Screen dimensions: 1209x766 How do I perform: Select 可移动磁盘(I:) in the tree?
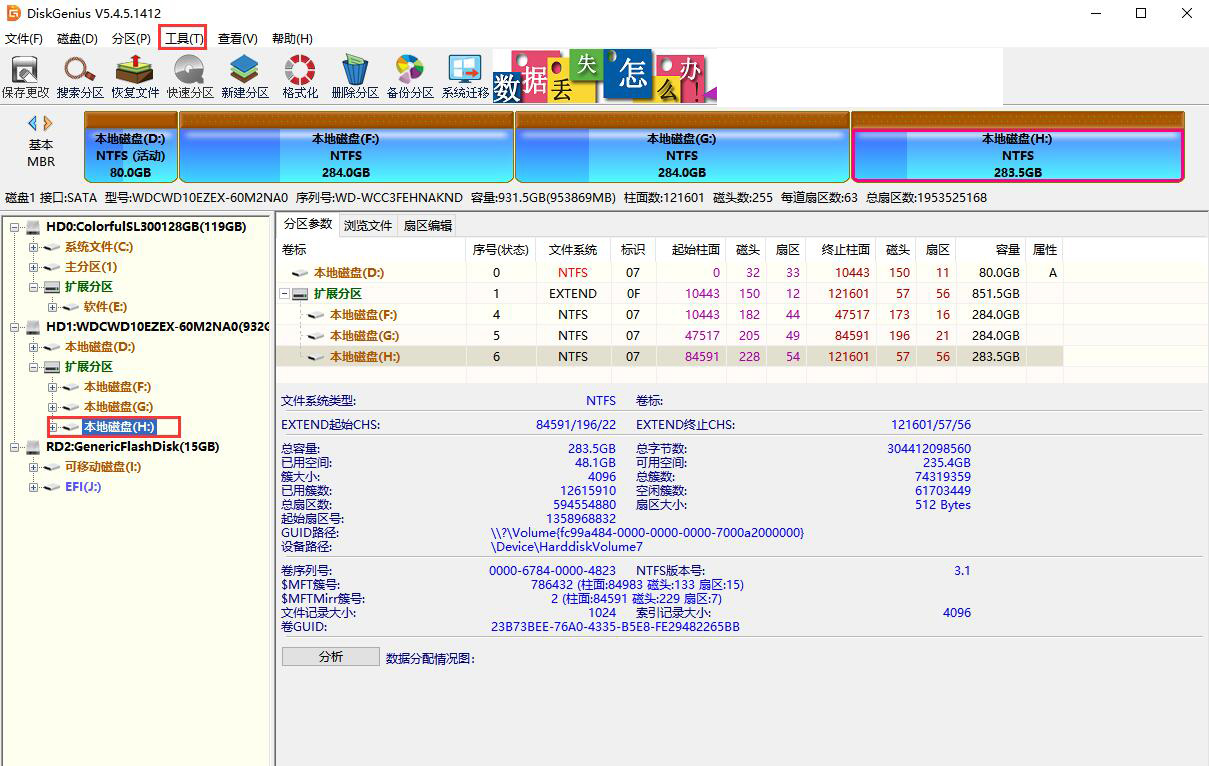point(98,467)
